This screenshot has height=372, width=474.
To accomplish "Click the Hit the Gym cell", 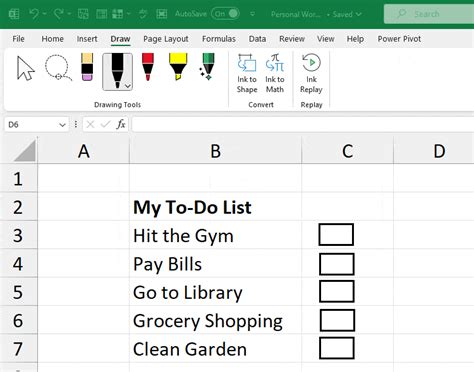I will (x=215, y=235).
